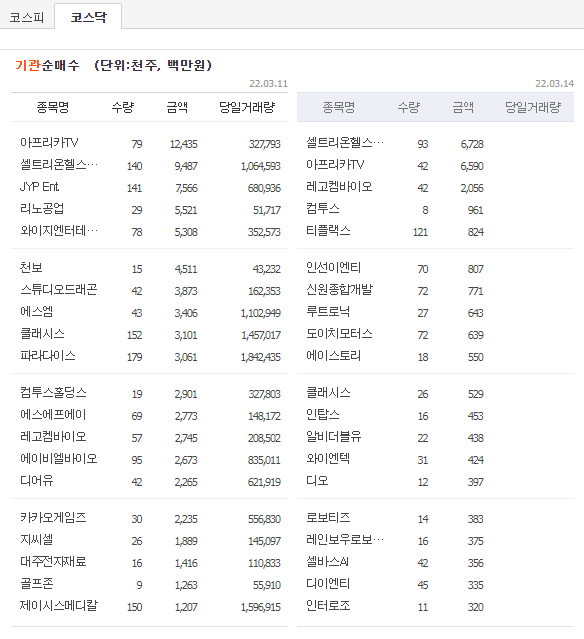This screenshot has height=639, width=584.
Task: Select 와이지엔터테 stock row name
Action: 59,231
